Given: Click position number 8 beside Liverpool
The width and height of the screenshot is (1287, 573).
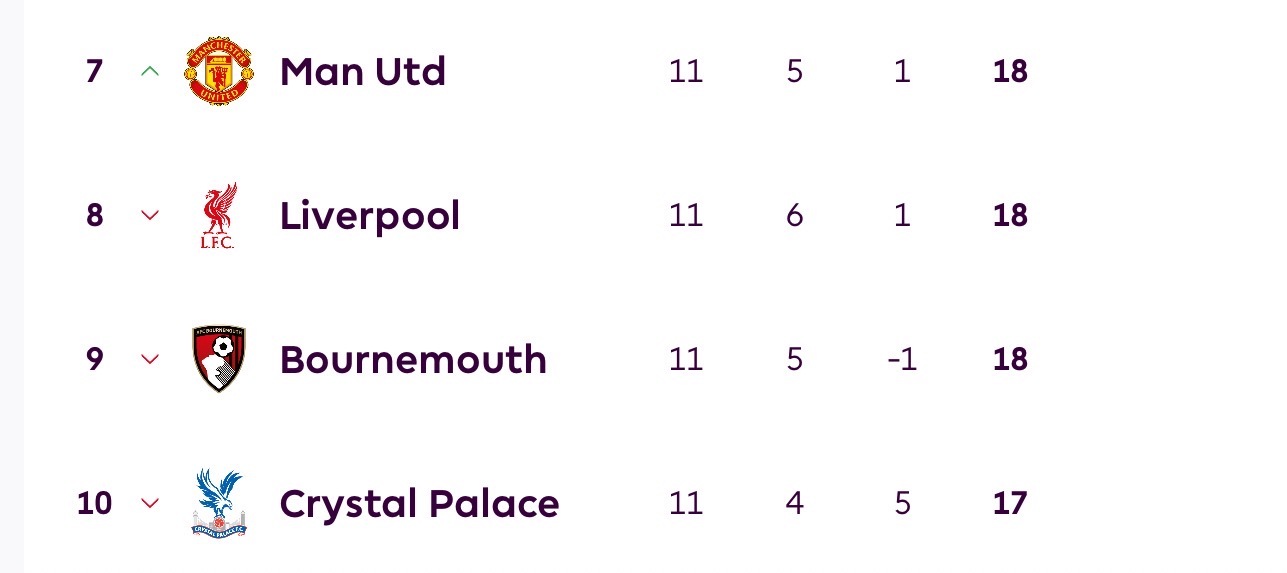Looking at the screenshot, I should tap(94, 216).
